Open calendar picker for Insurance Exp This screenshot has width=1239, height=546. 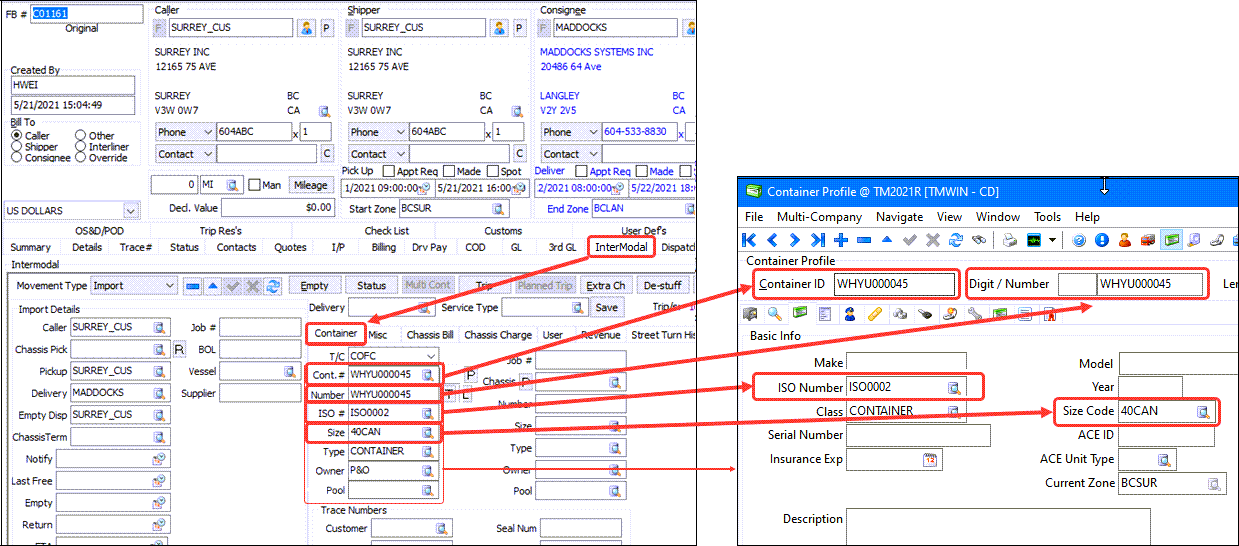point(929,460)
